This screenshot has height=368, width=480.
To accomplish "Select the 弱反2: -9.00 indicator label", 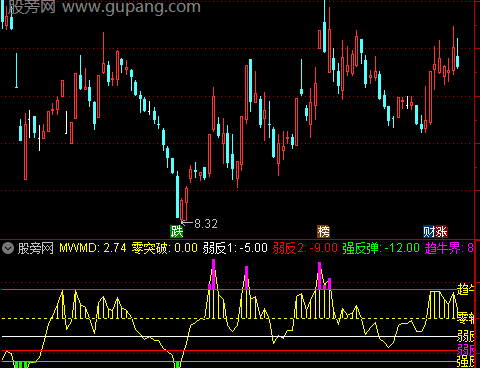I will coord(305,248).
